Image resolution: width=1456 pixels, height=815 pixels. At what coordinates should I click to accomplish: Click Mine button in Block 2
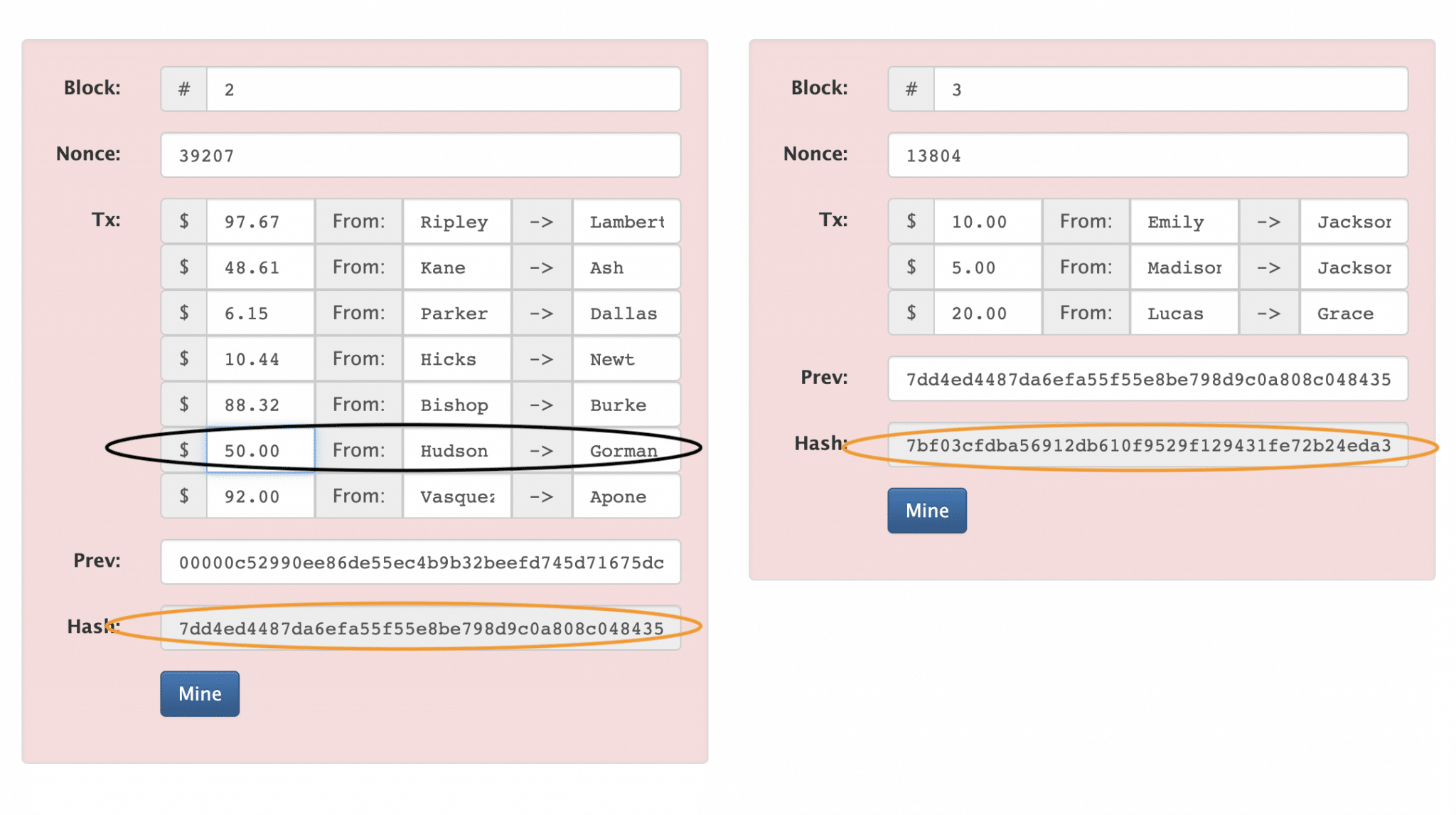tap(200, 693)
